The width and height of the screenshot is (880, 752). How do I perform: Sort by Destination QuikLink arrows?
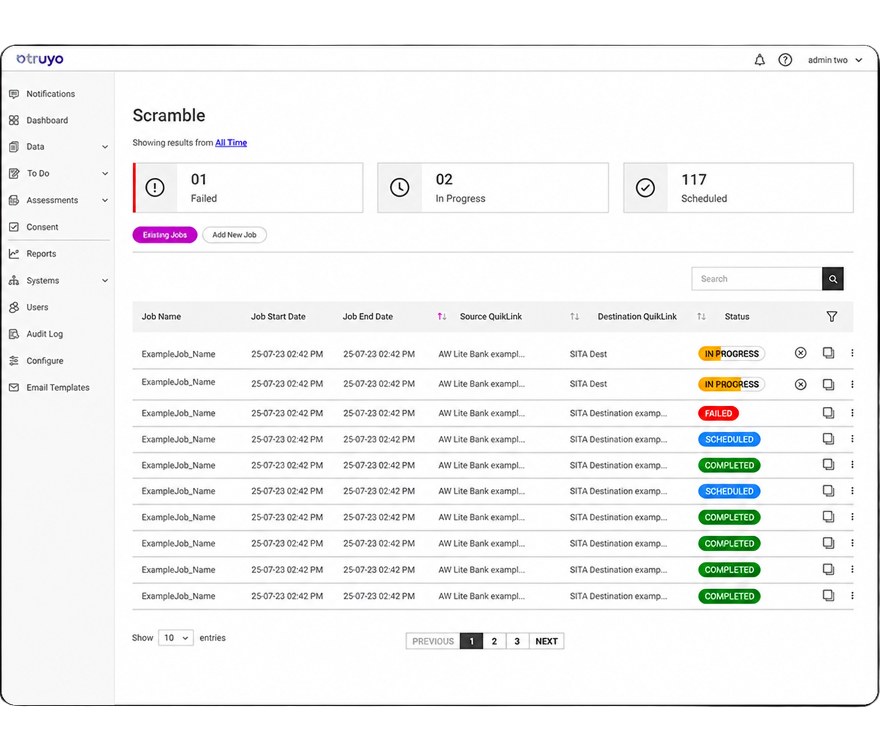click(701, 317)
